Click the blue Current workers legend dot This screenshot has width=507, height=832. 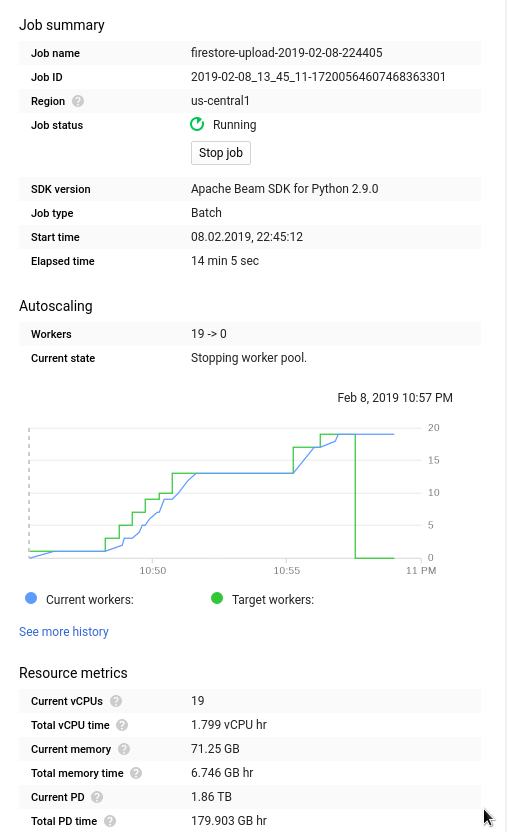[x=31, y=599]
